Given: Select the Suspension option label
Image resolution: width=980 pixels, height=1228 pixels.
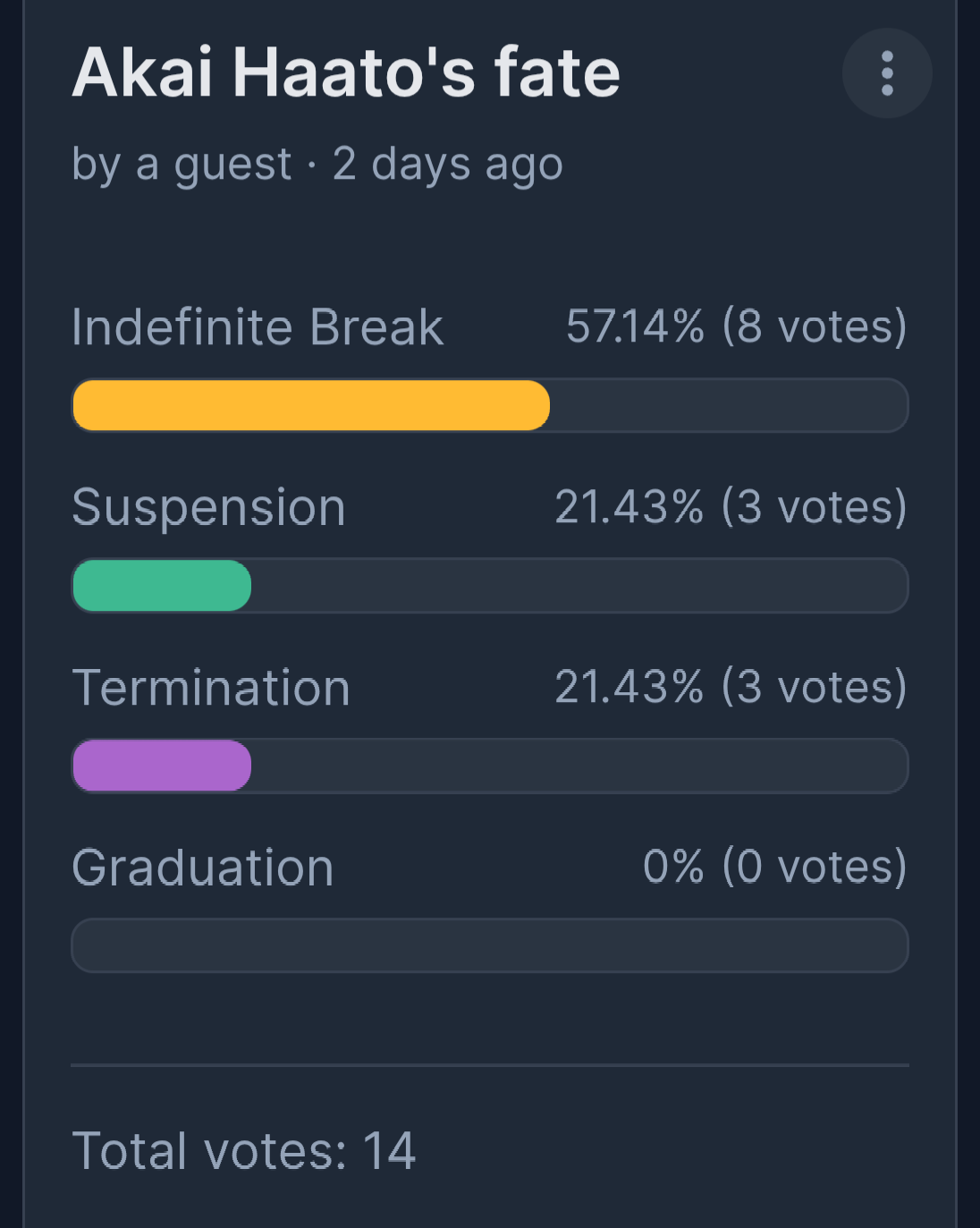Looking at the screenshot, I should coord(208,508).
